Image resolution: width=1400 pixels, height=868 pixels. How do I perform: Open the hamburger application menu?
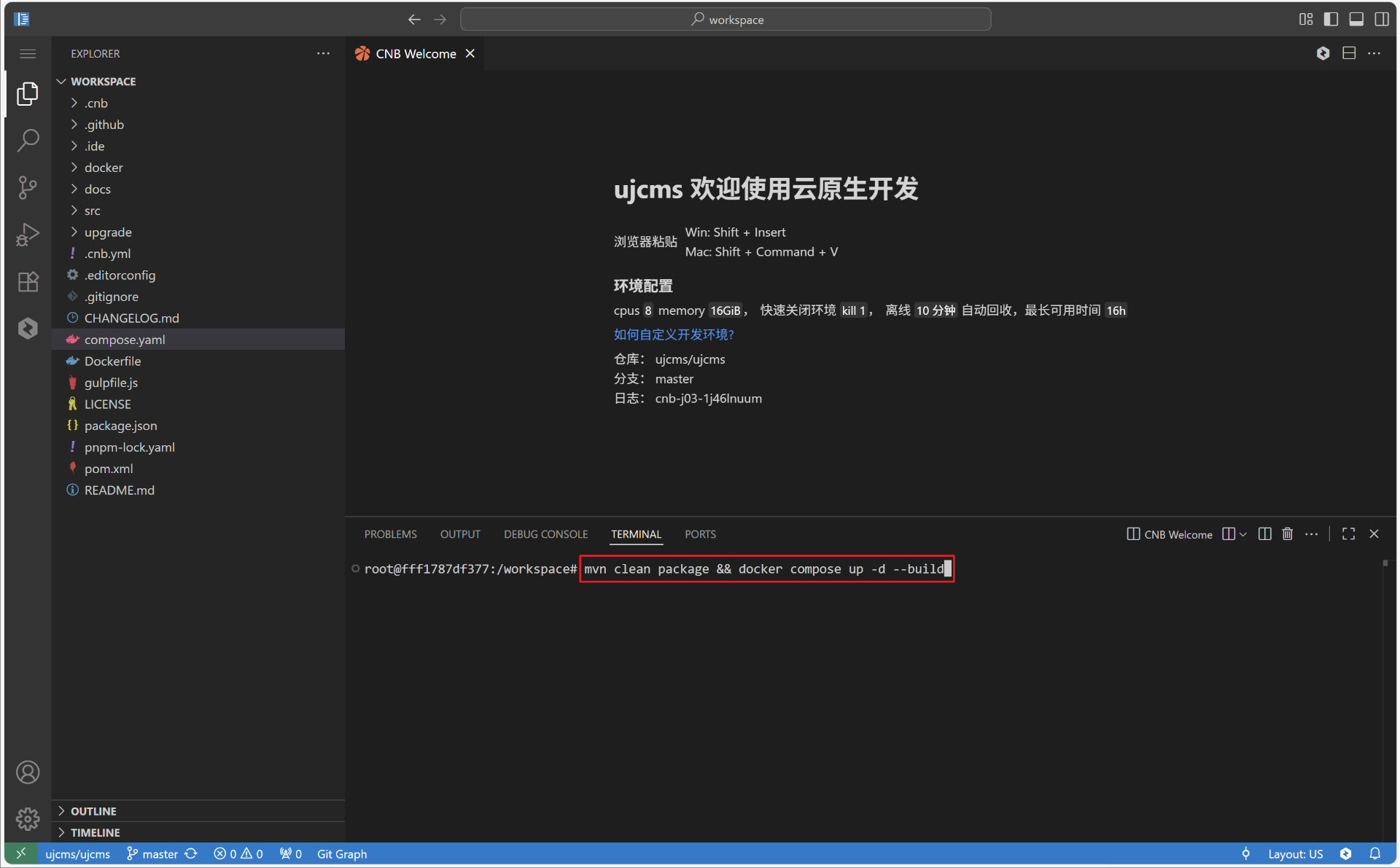(x=28, y=54)
